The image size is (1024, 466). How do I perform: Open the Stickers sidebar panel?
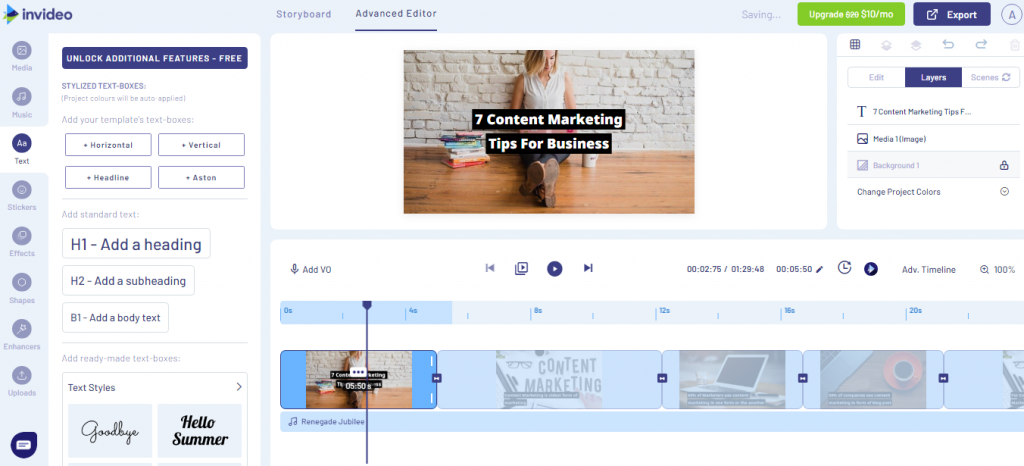22,195
